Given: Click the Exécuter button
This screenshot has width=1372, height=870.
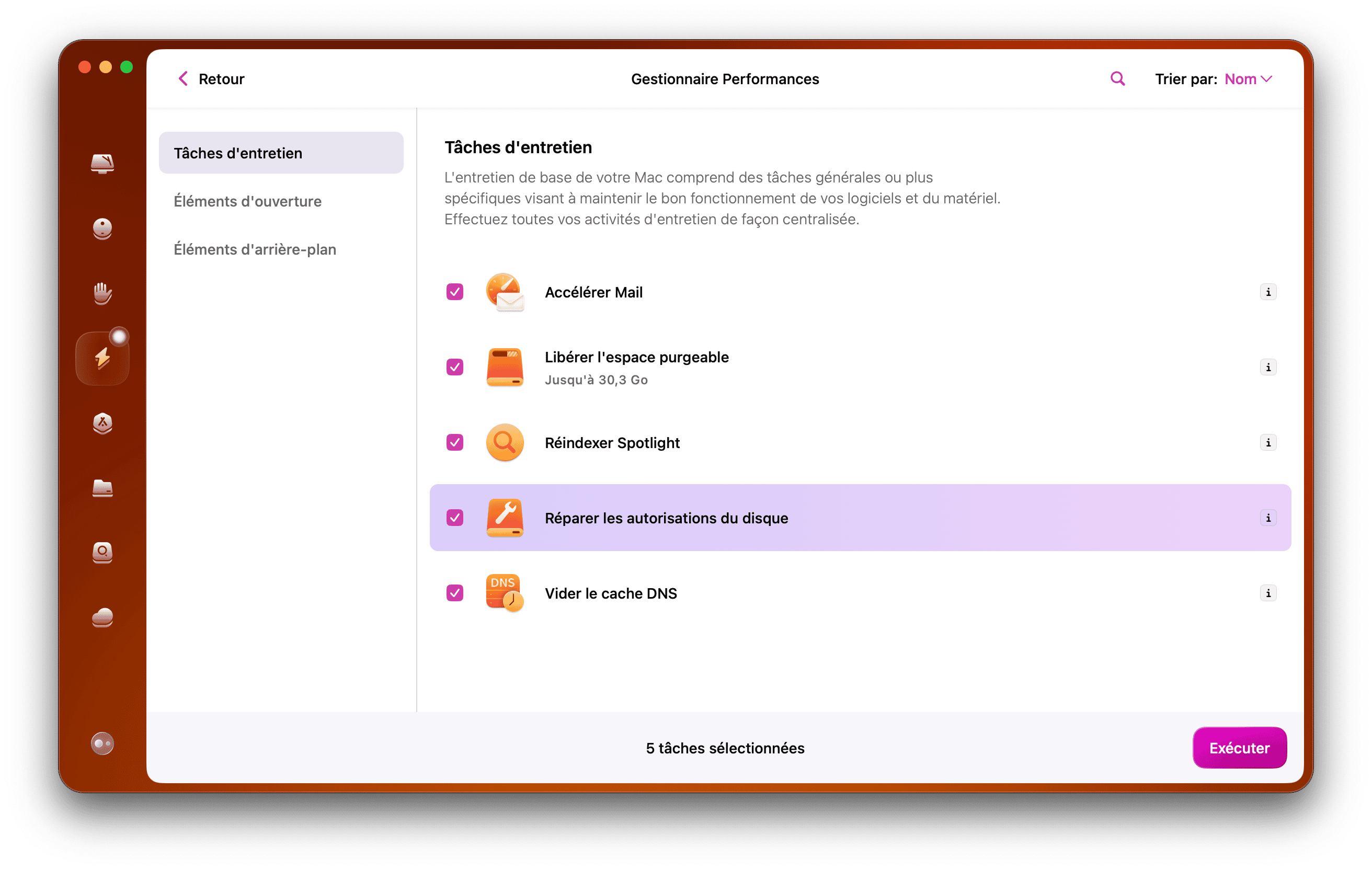Looking at the screenshot, I should pos(1239,748).
